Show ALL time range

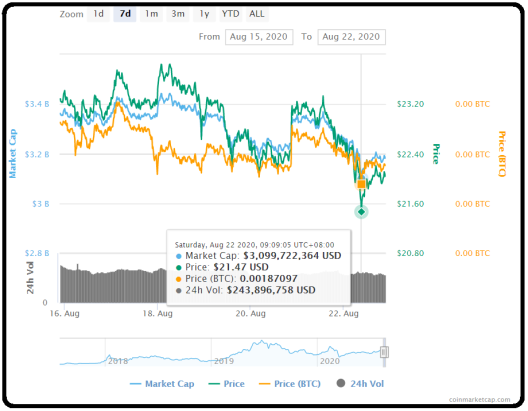coord(257,14)
